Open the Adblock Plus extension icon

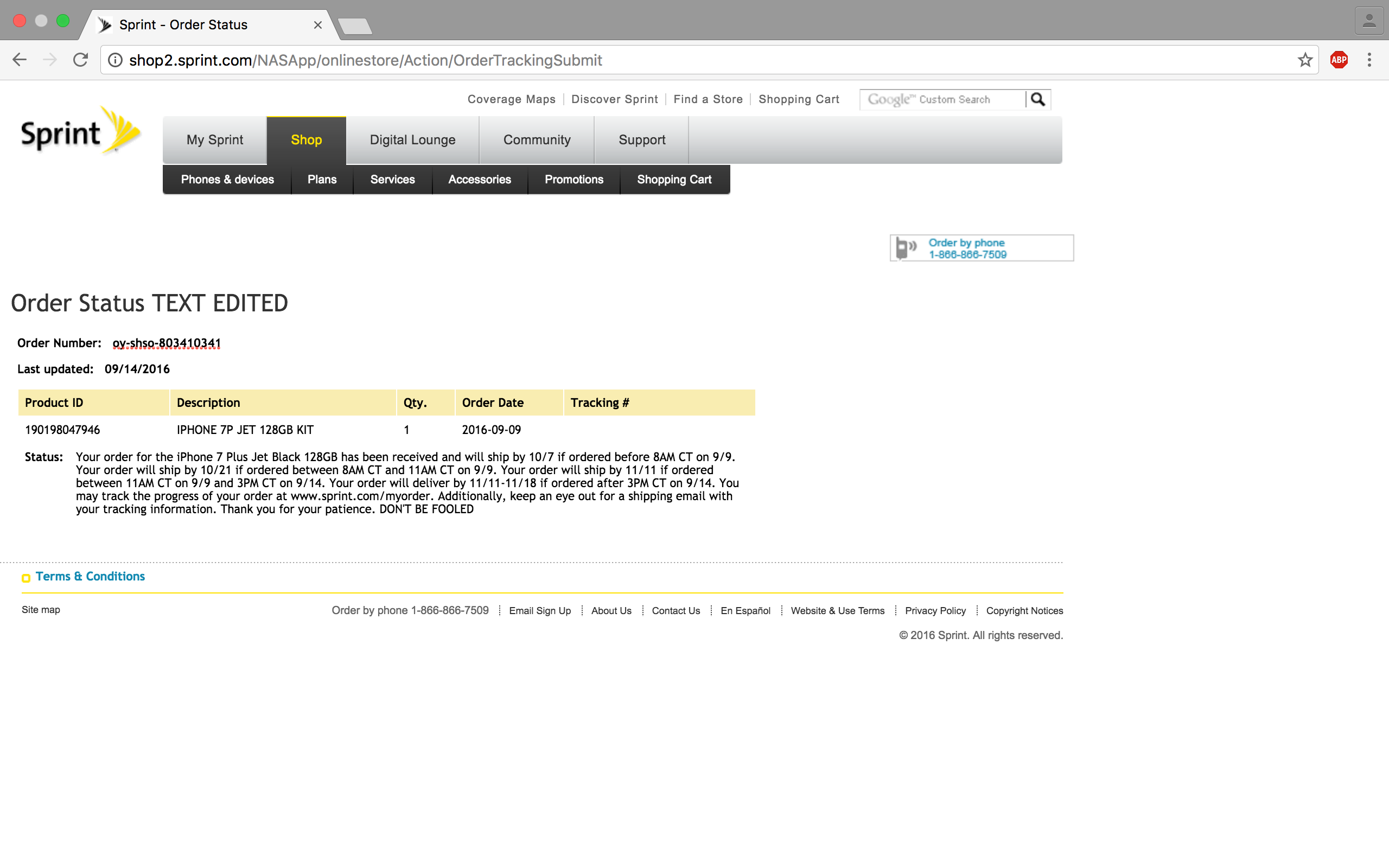point(1339,60)
